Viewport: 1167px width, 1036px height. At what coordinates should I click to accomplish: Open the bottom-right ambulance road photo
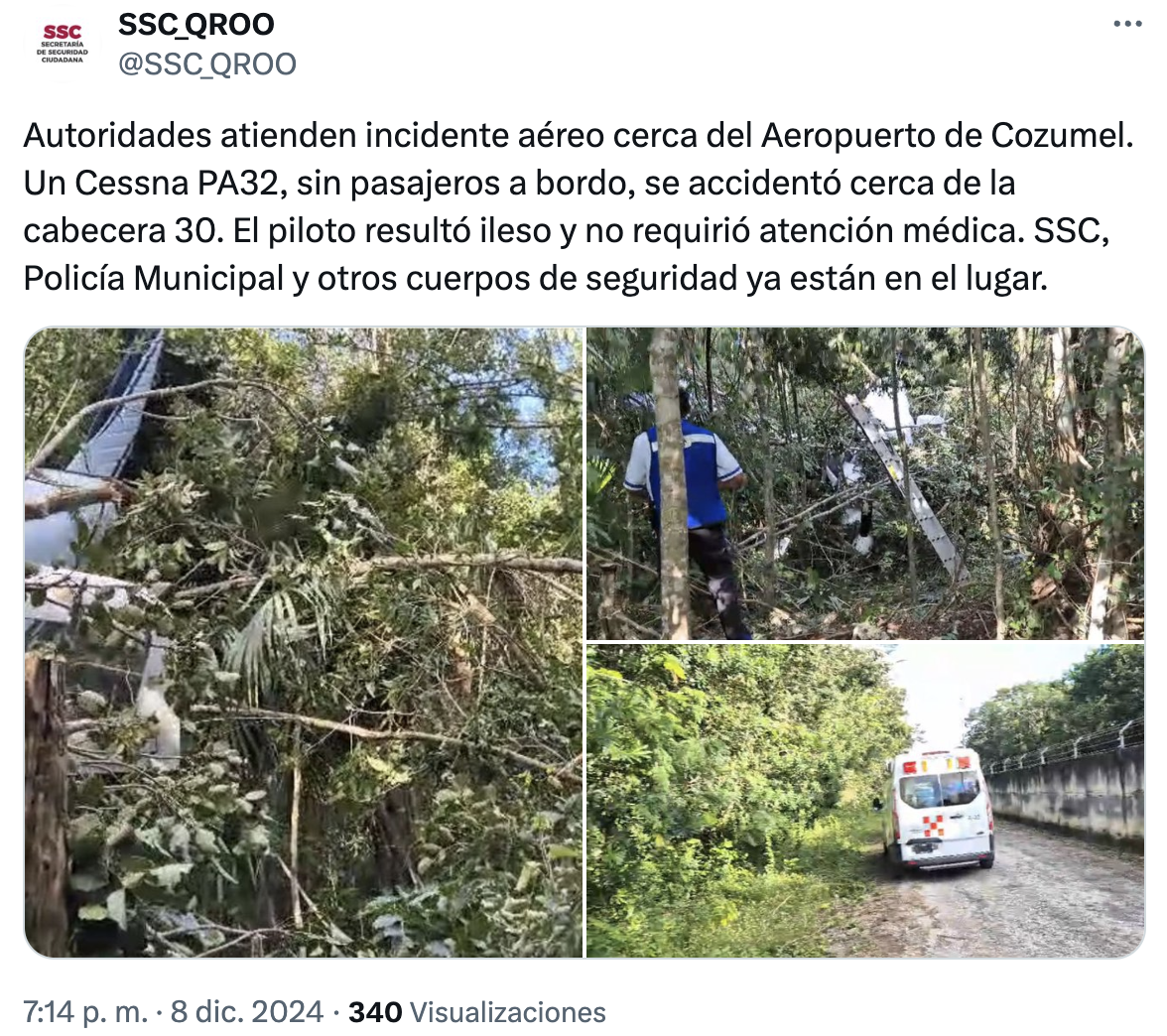[865, 801]
